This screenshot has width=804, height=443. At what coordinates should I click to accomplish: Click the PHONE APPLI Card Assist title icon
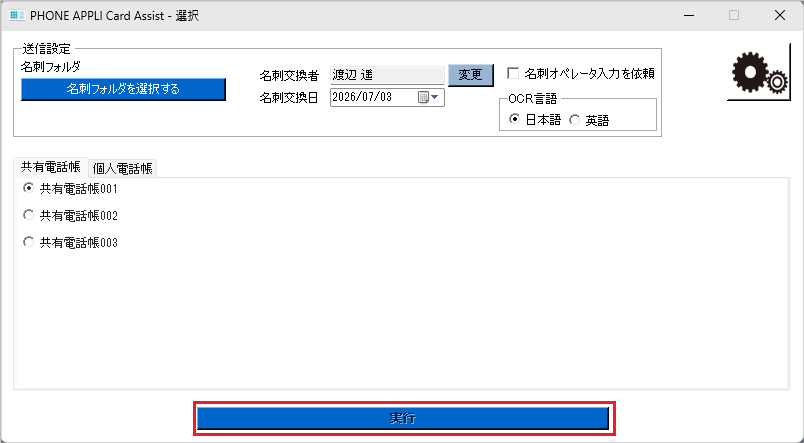(x=17, y=15)
